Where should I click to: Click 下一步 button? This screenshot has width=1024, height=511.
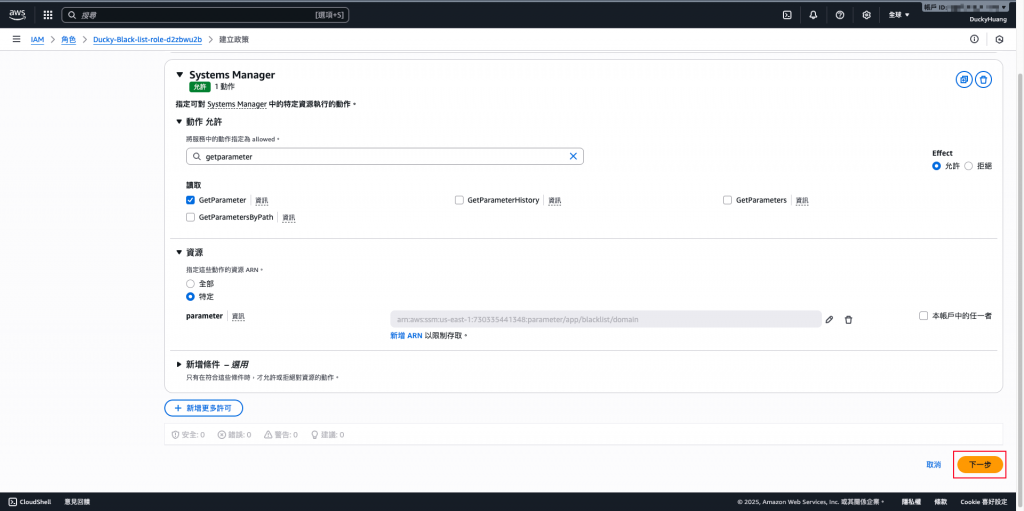(980, 465)
